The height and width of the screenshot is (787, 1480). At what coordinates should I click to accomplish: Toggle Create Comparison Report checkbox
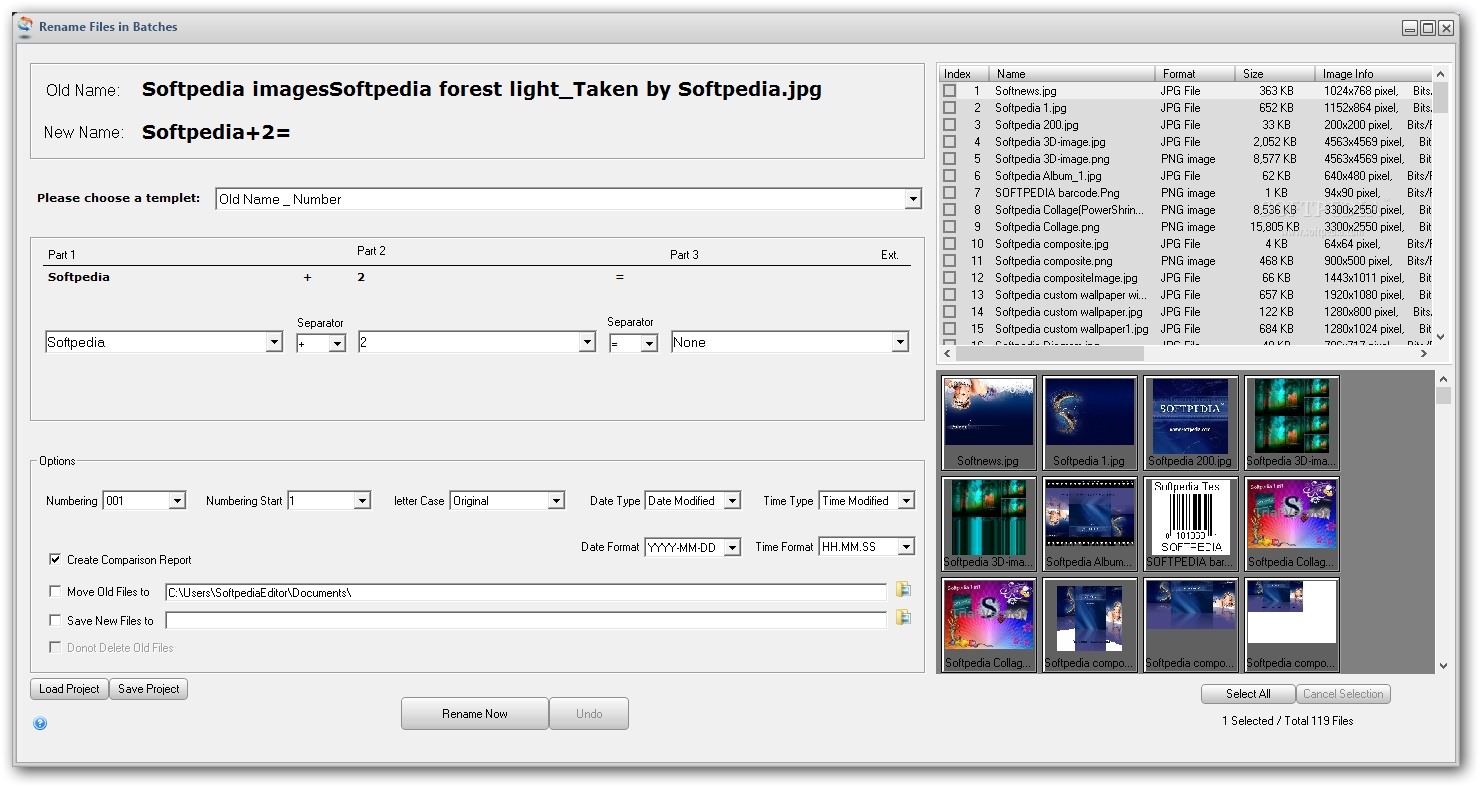(x=55, y=560)
